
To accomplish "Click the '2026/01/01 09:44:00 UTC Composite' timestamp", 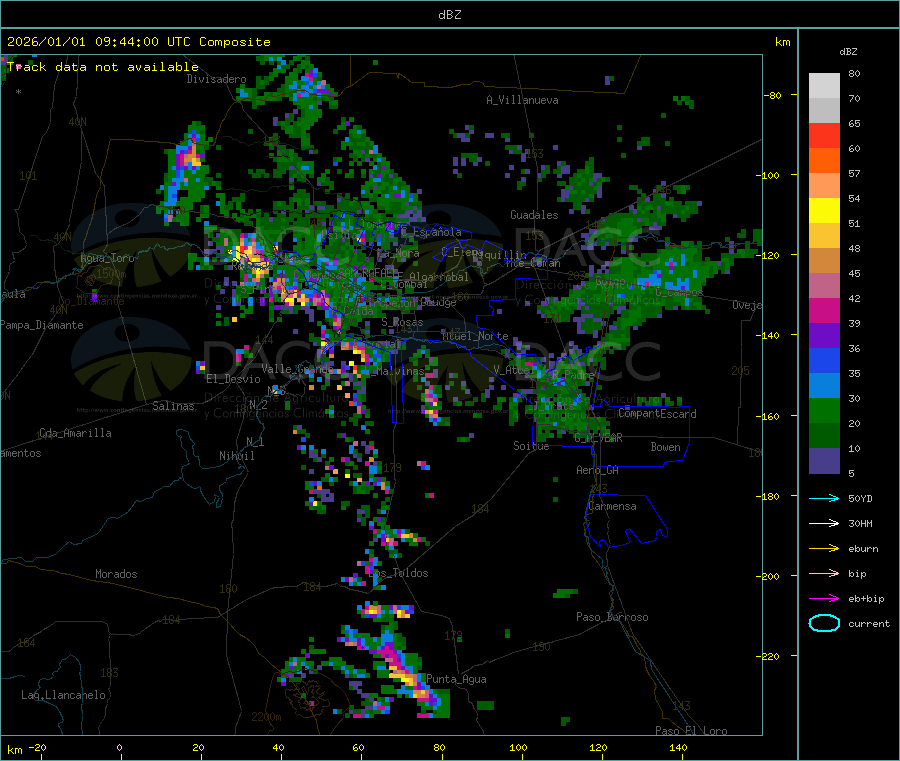I will 138,42.
